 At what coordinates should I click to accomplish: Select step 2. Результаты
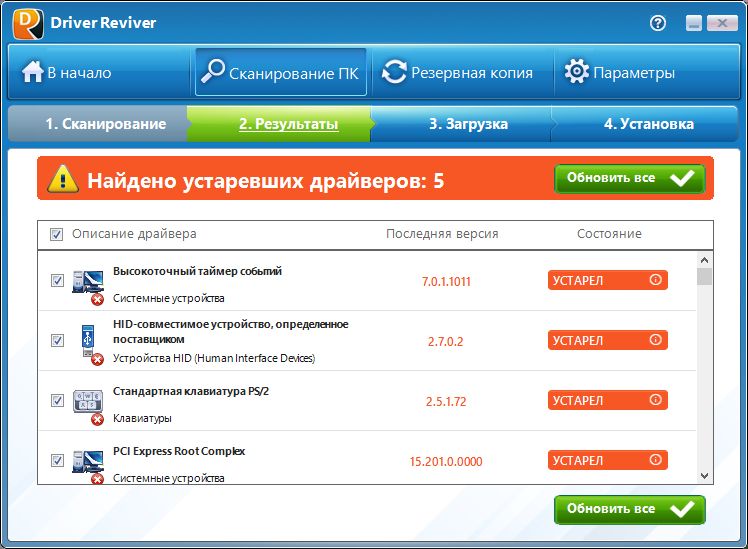point(280,124)
